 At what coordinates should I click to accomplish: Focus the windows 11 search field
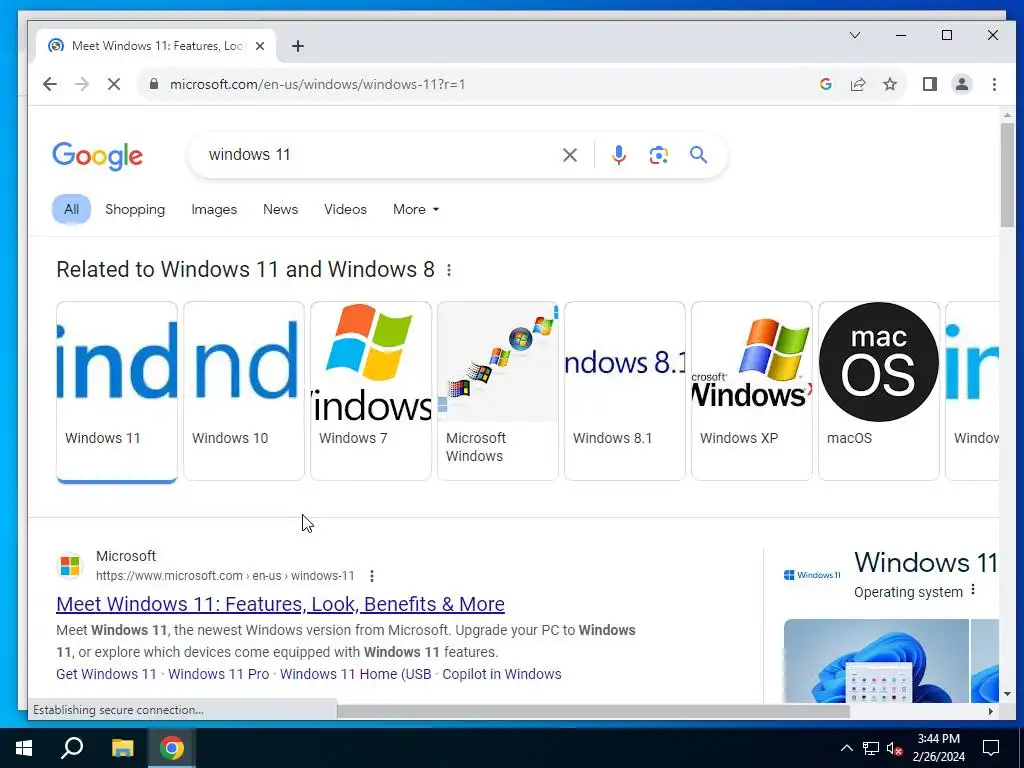pos(379,155)
